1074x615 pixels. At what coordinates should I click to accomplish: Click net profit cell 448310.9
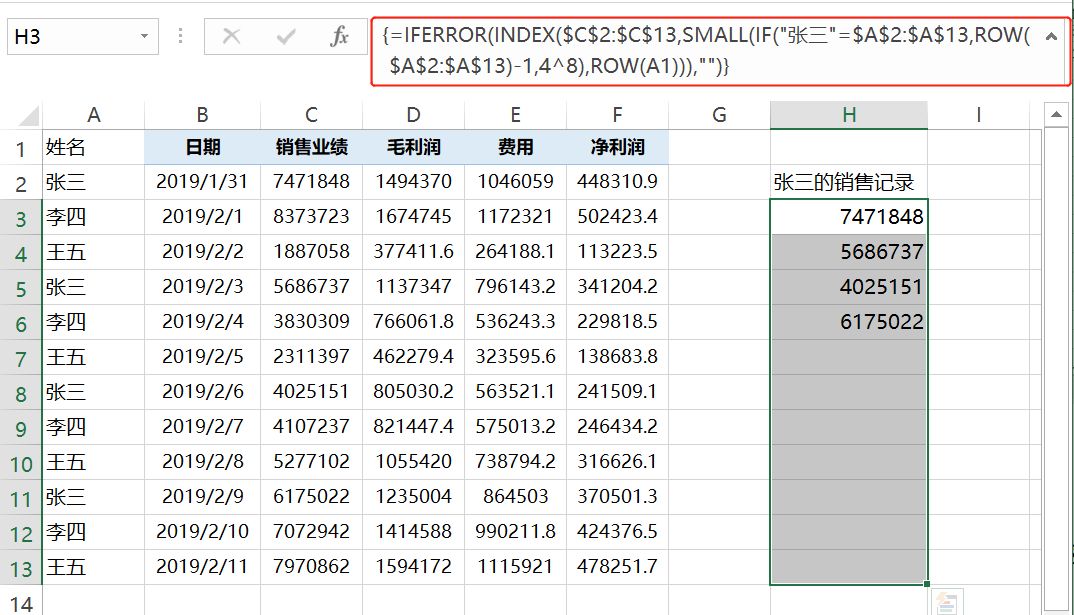(x=617, y=182)
